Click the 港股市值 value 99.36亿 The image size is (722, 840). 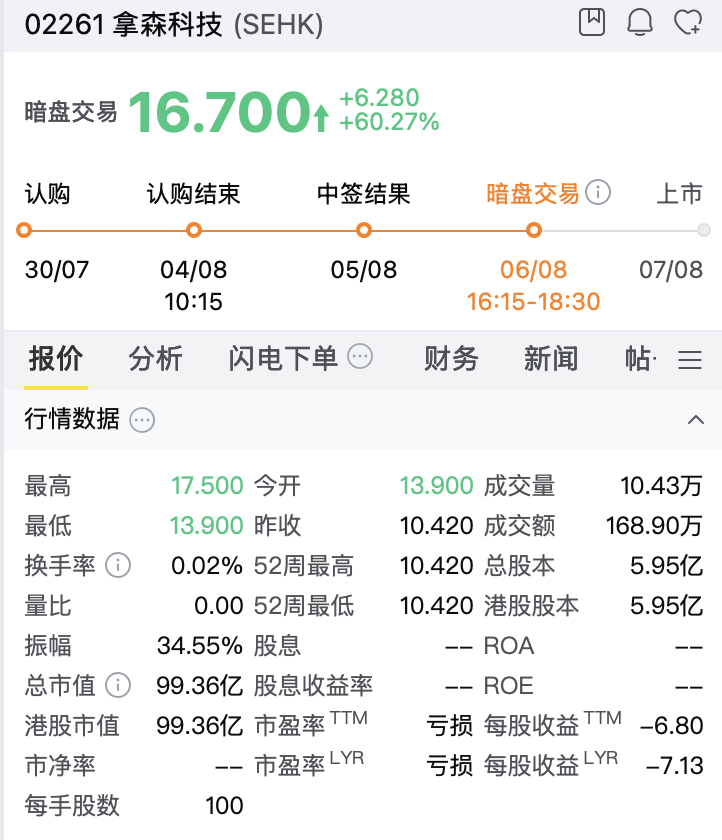click(x=200, y=726)
